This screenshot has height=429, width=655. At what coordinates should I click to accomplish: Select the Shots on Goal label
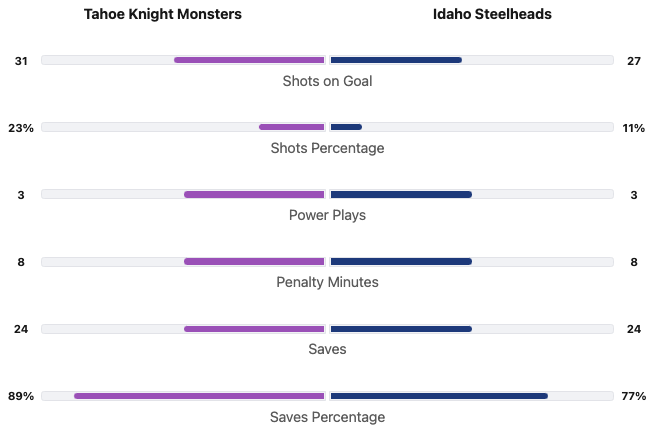[x=327, y=81]
